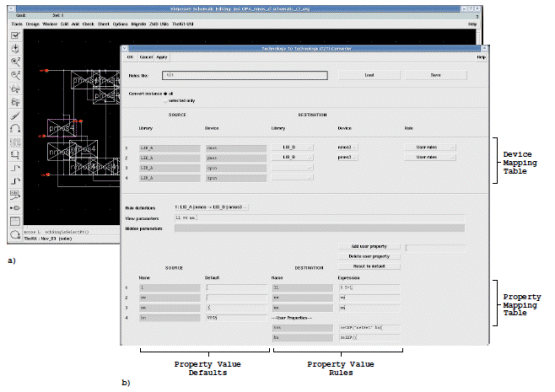Select the narrow Wire tool icon

point(15,168)
